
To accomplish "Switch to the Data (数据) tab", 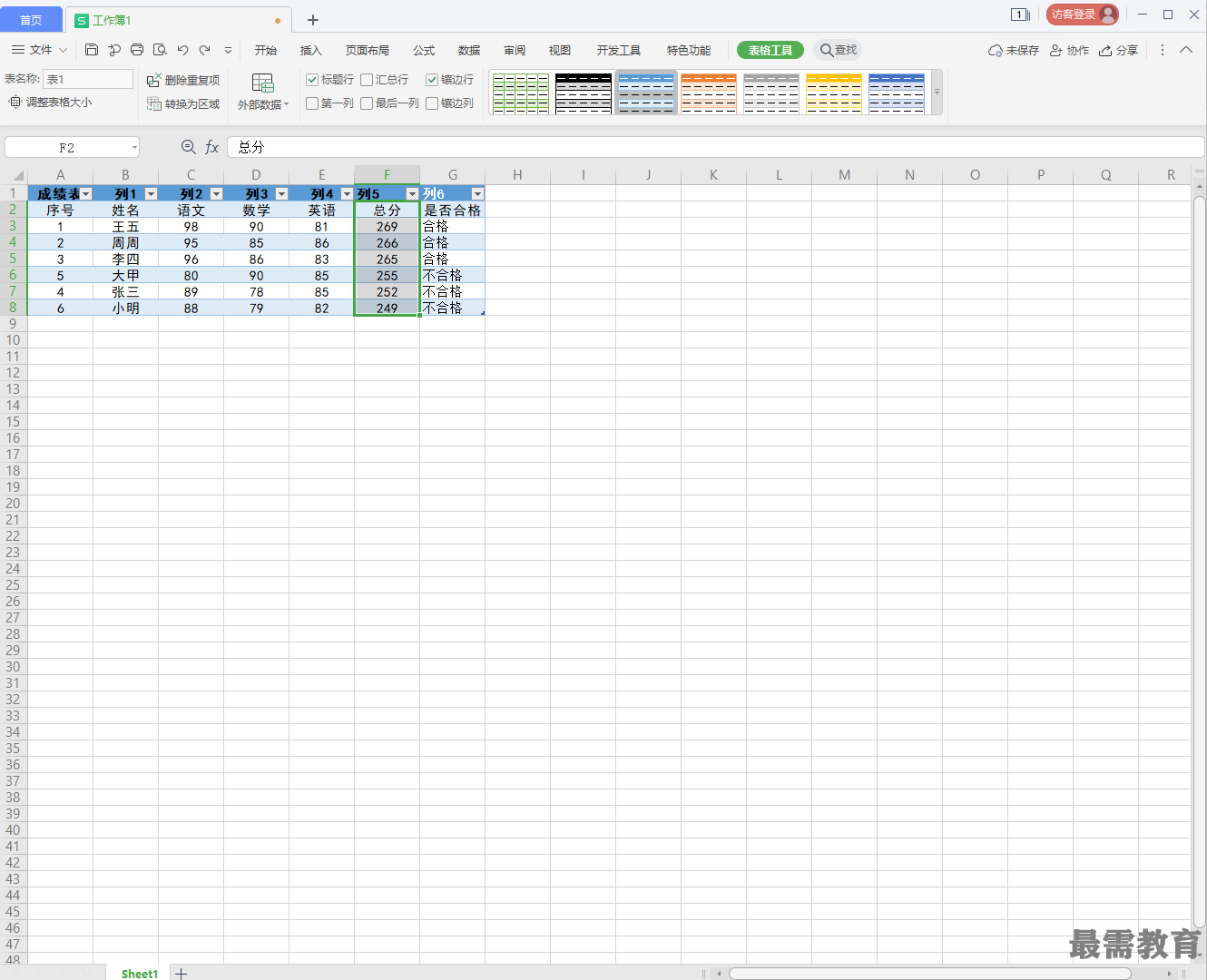I will (469, 51).
